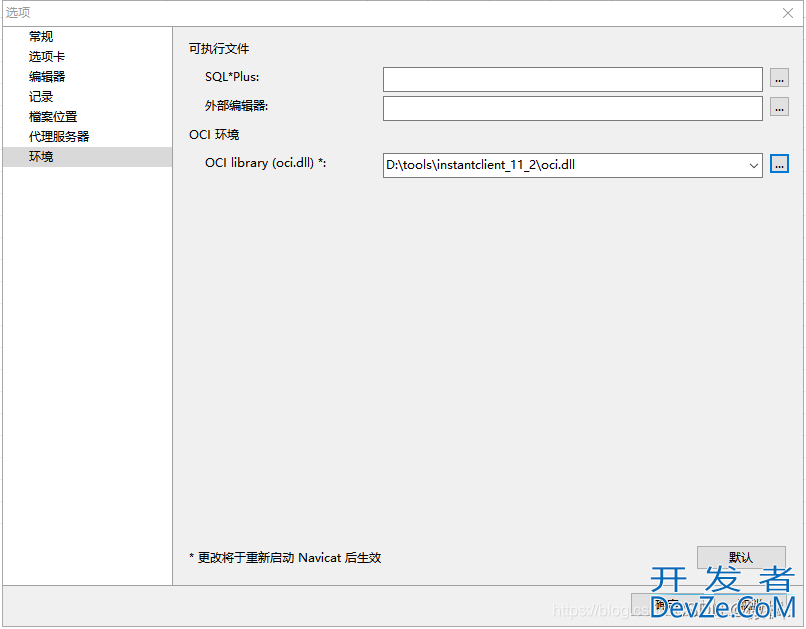This screenshot has width=806, height=629.
Task: Click the 外部编辑器: label
Action: coord(236,106)
